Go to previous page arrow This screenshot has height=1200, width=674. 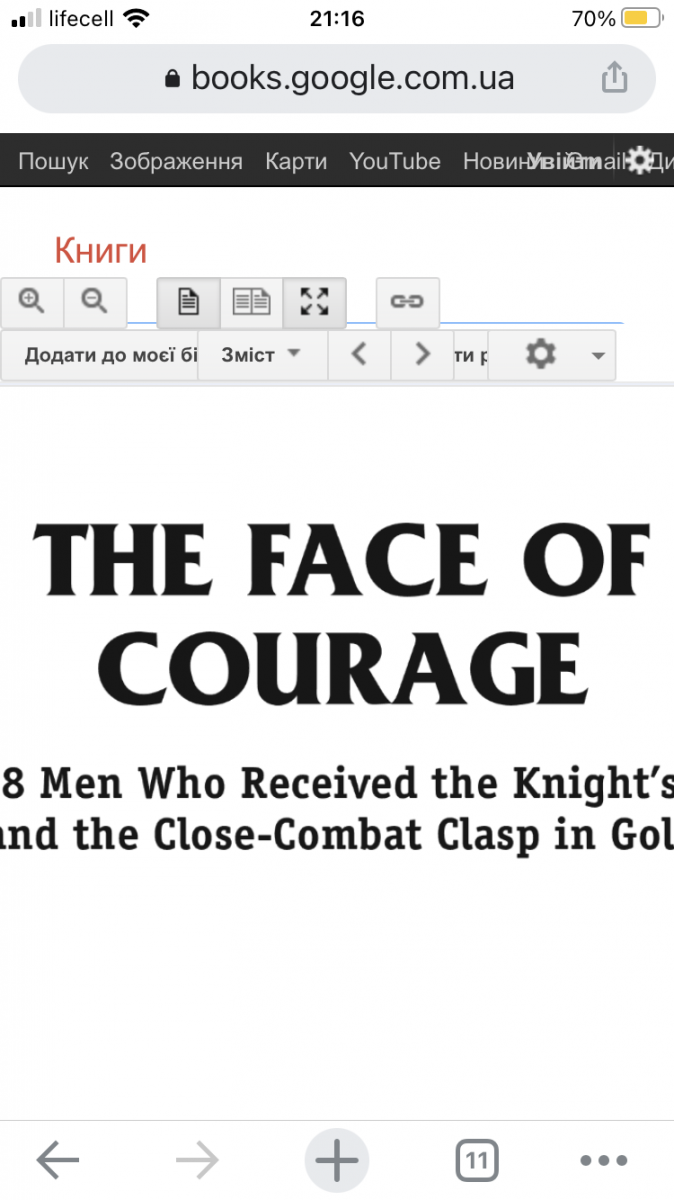[359, 355]
